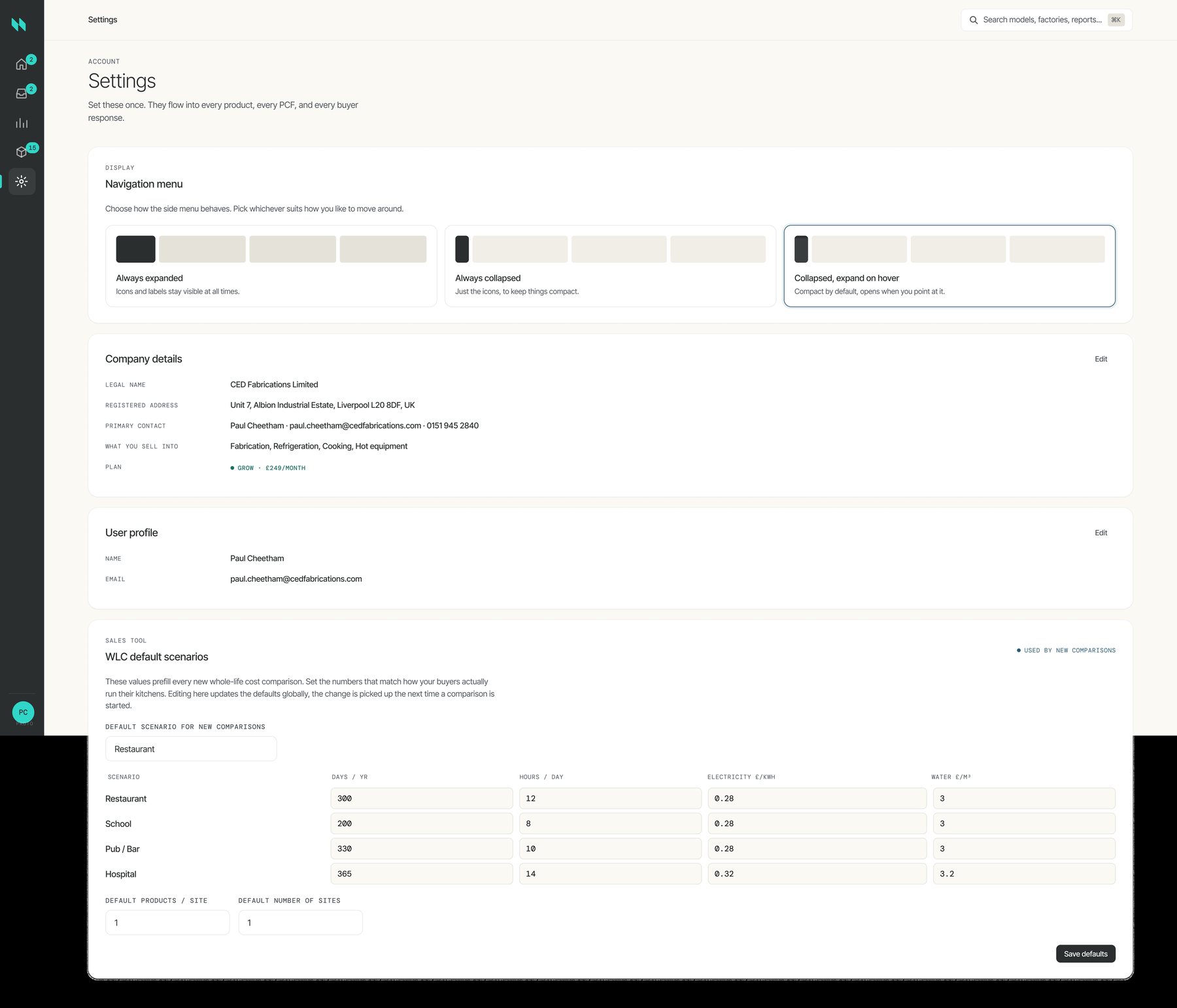Click Pub / Bar hours per day field

[610, 848]
